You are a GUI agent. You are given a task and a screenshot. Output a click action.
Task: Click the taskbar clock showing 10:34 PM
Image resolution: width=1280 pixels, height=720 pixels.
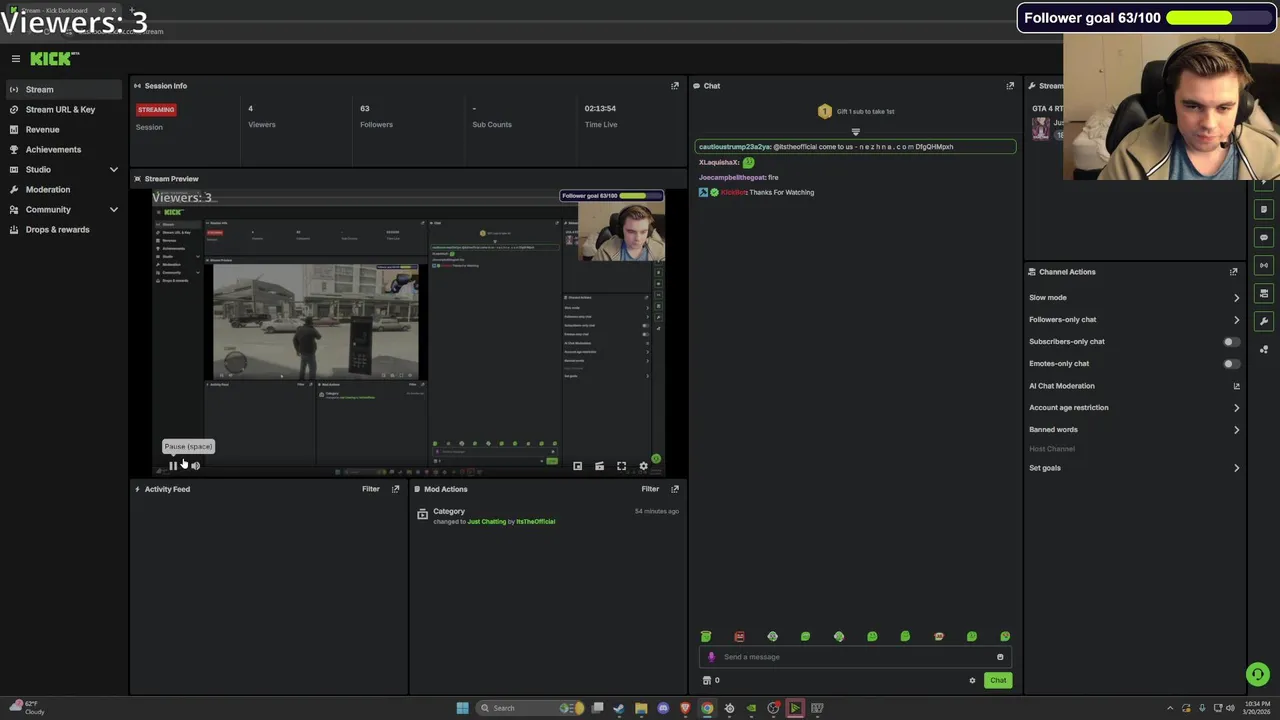tap(1257, 708)
